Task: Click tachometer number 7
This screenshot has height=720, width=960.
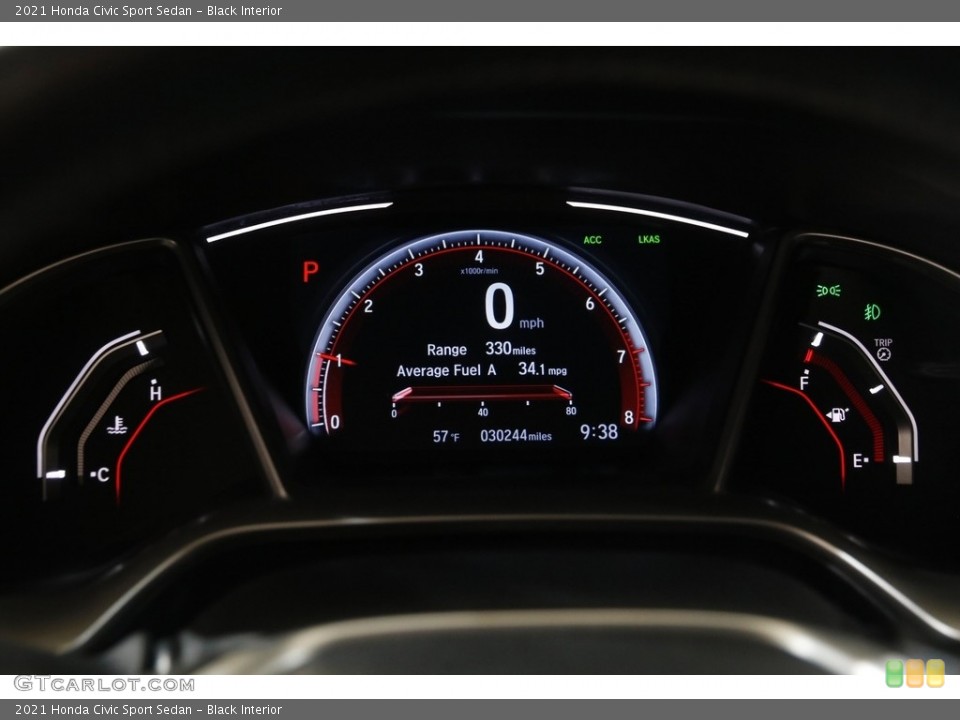Action: (x=621, y=356)
